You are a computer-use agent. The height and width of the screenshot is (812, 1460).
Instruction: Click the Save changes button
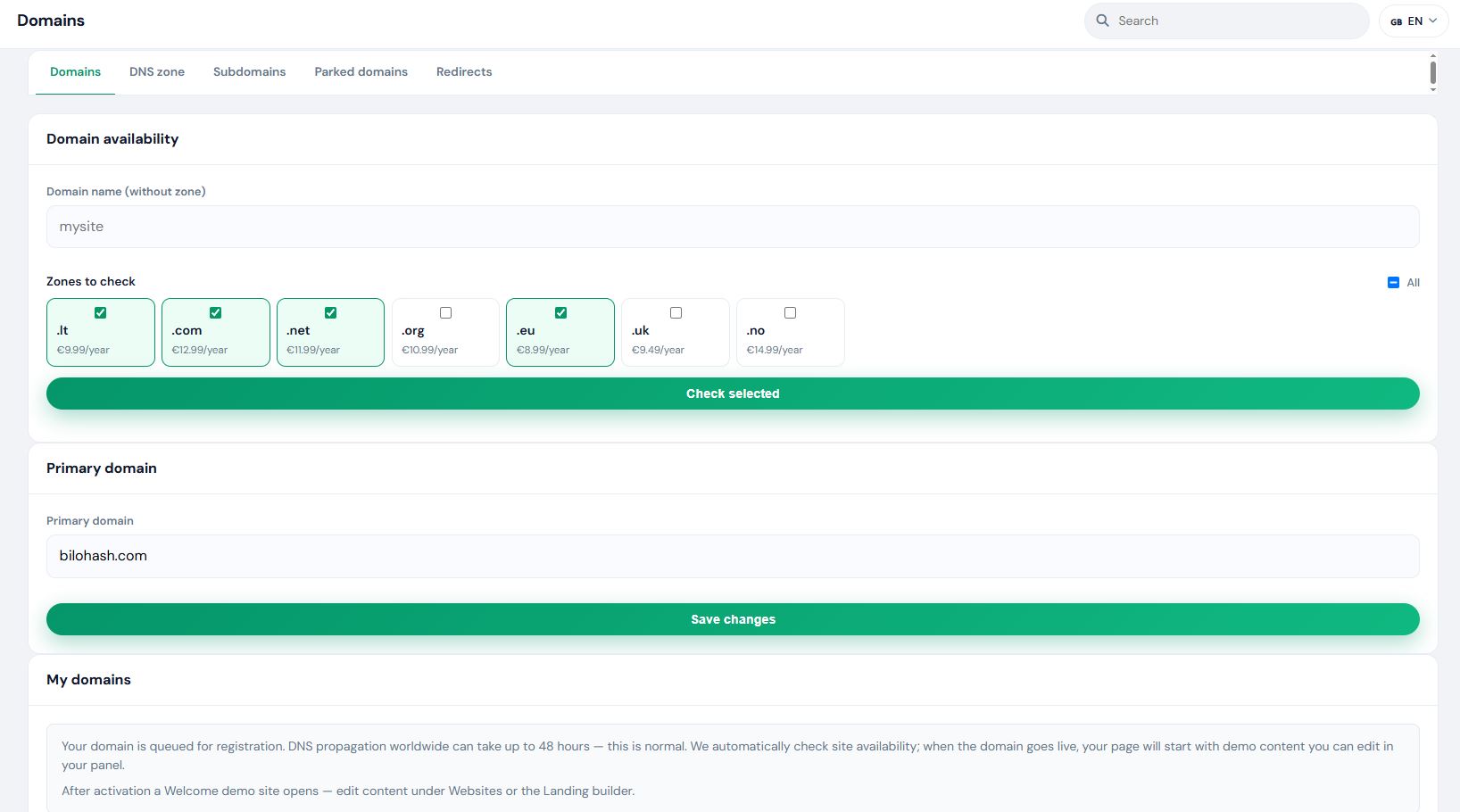pos(733,619)
